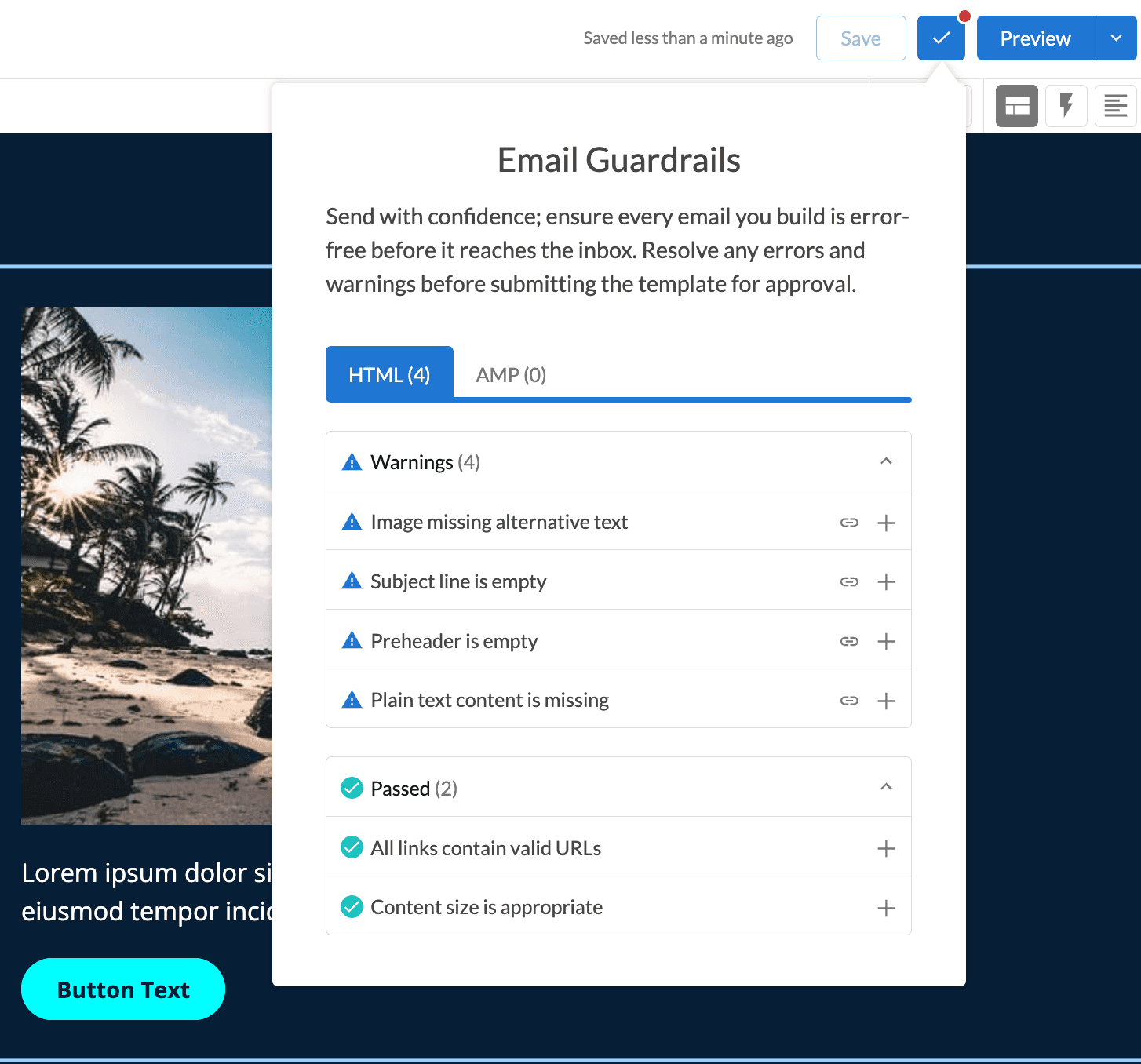This screenshot has width=1141, height=1064.
Task: Open the Preview dropdown arrow
Action: click(1117, 38)
